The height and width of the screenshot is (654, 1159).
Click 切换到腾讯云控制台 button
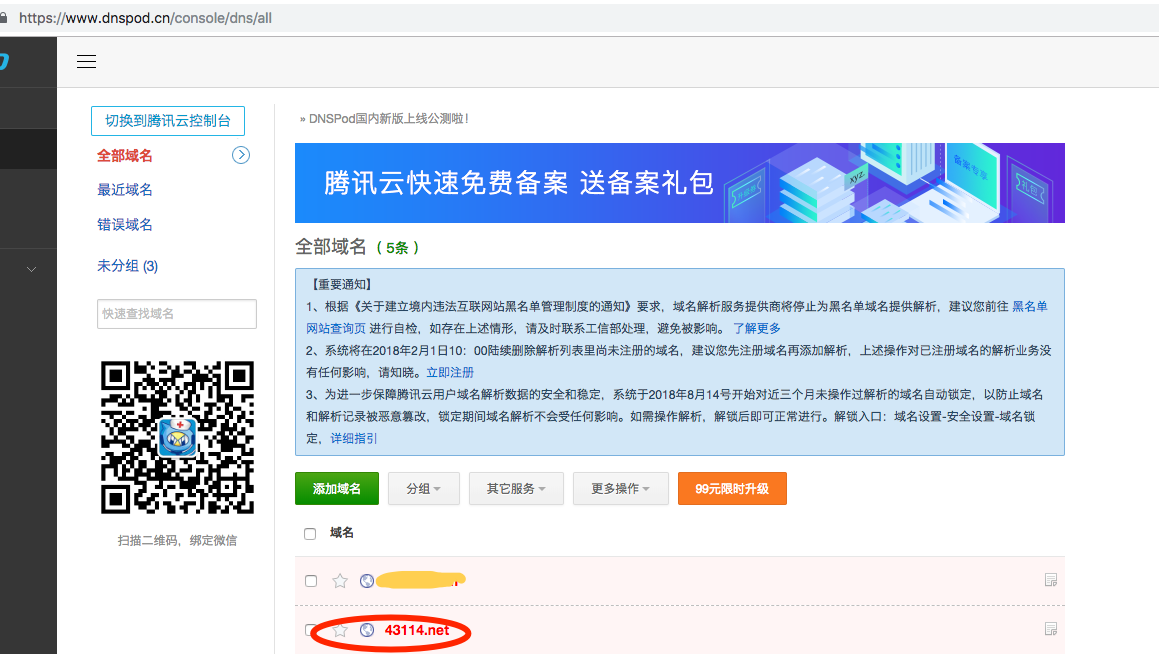pyautogui.click(x=168, y=121)
